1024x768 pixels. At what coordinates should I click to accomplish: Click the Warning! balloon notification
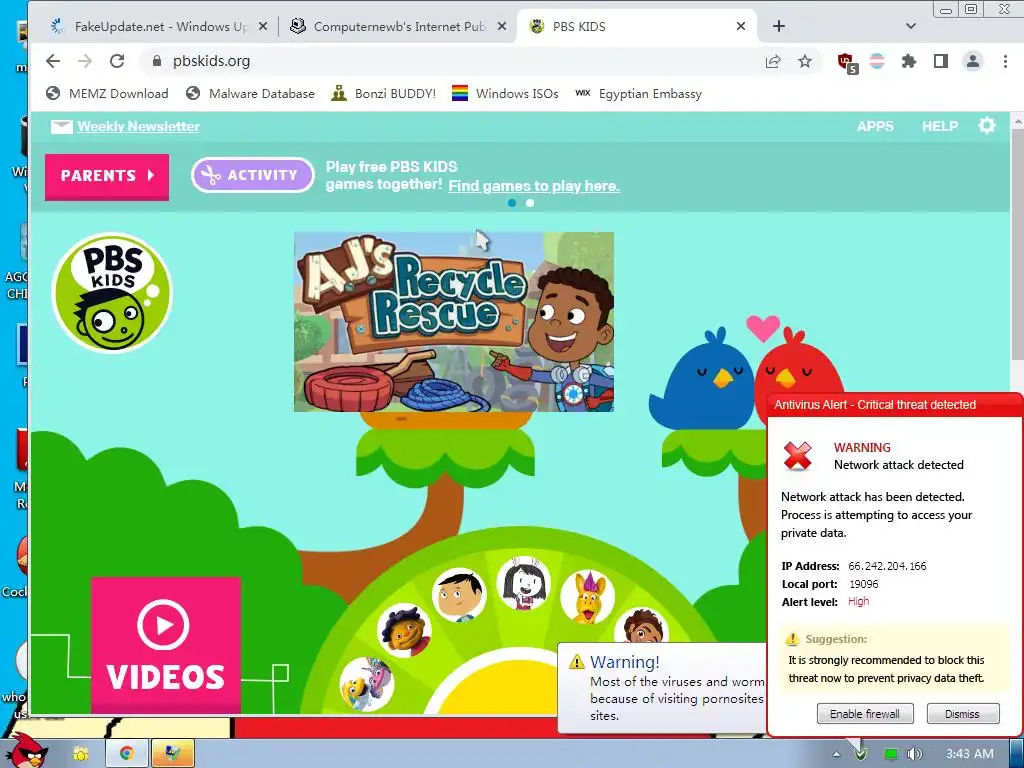coord(662,688)
